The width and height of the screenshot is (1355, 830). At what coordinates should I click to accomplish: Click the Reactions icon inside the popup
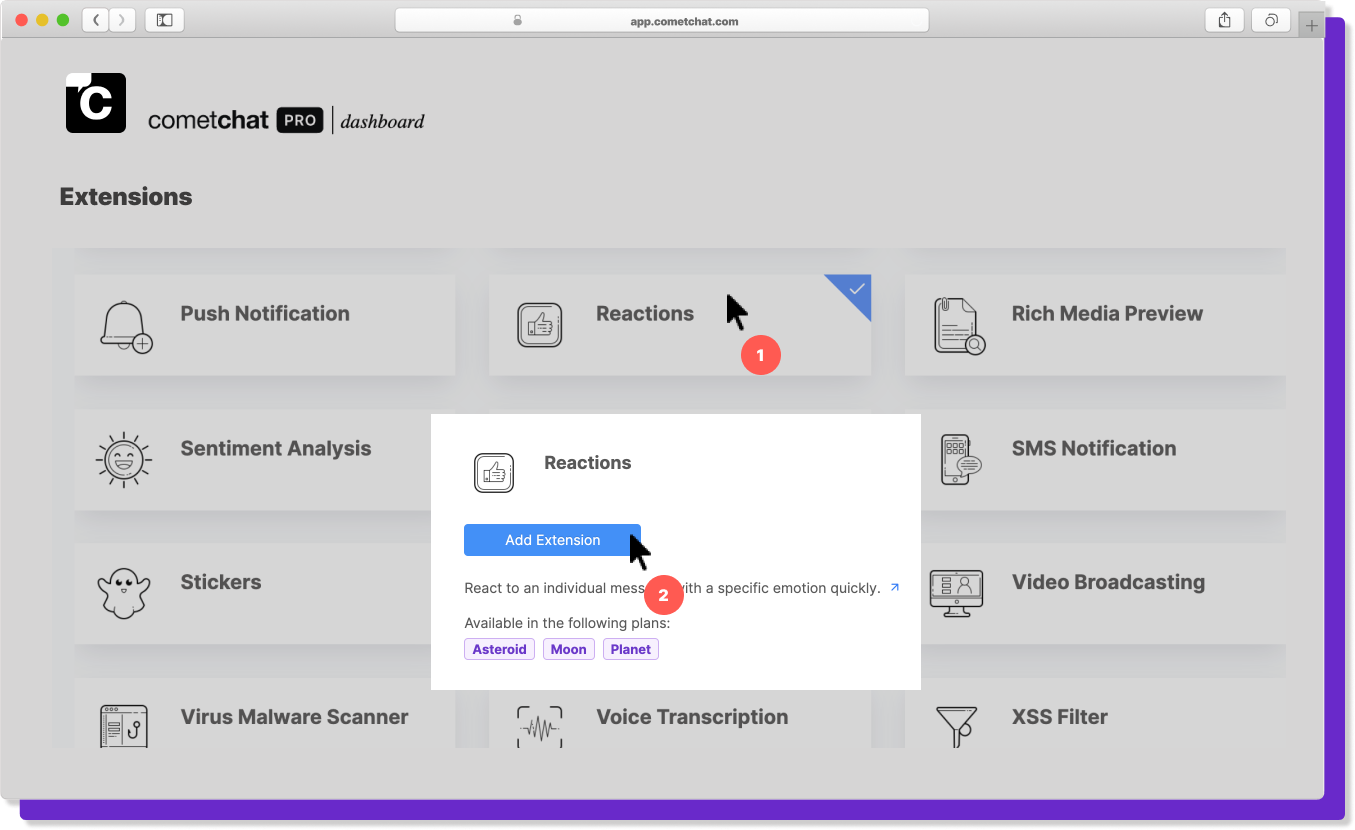[493, 473]
